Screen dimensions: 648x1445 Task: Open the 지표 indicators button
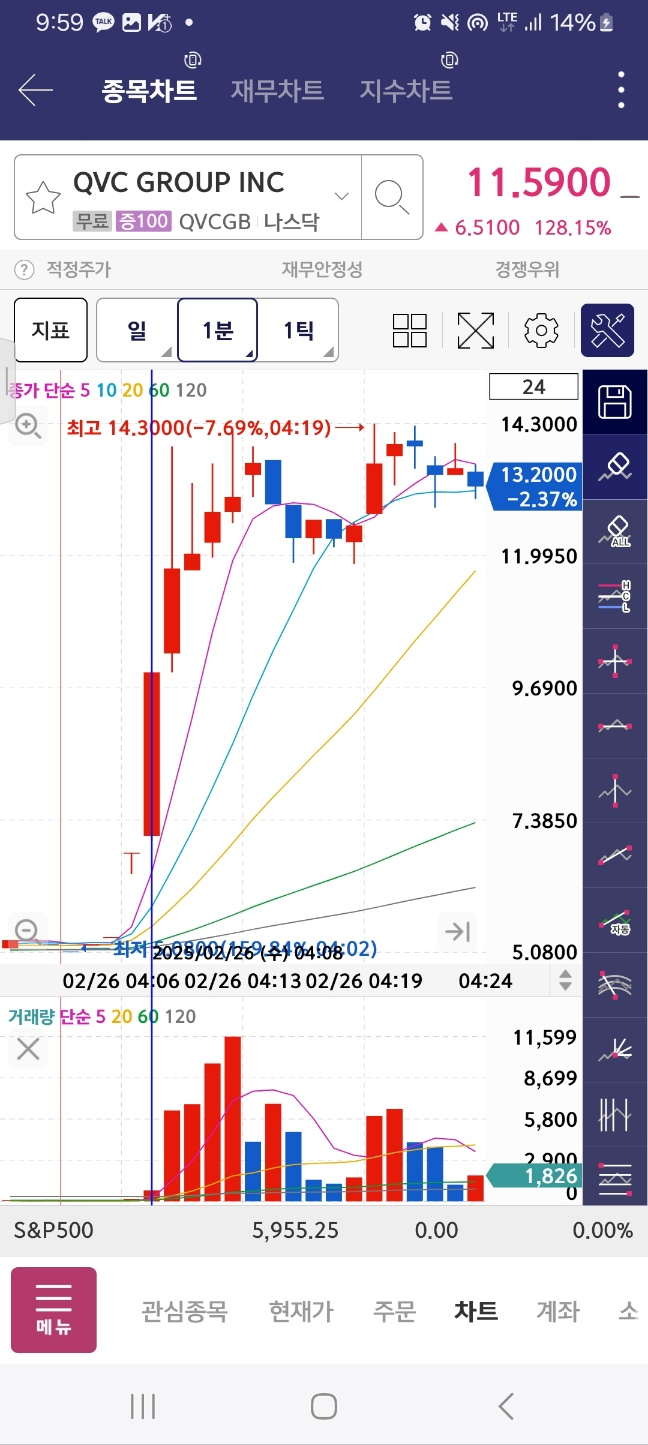(51, 329)
